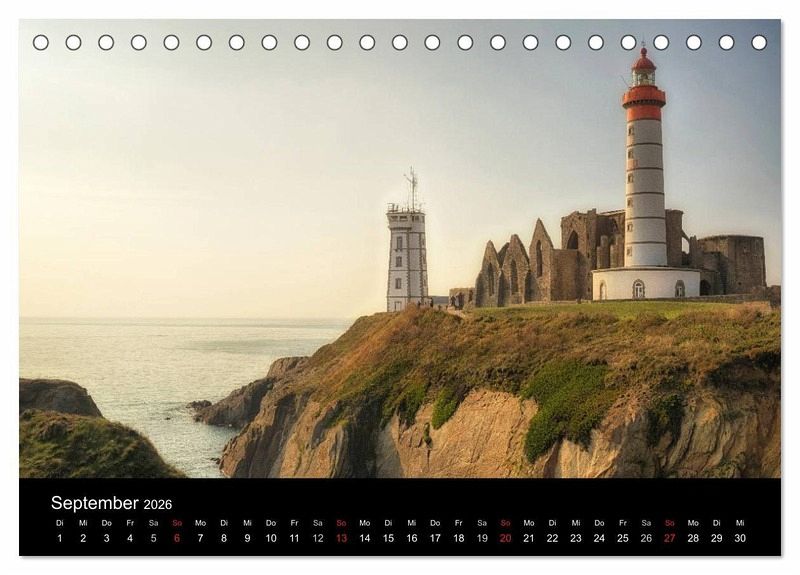This screenshot has width=800, height=575.
Task: Select date 11 in the calendar strip
Action: (294, 538)
